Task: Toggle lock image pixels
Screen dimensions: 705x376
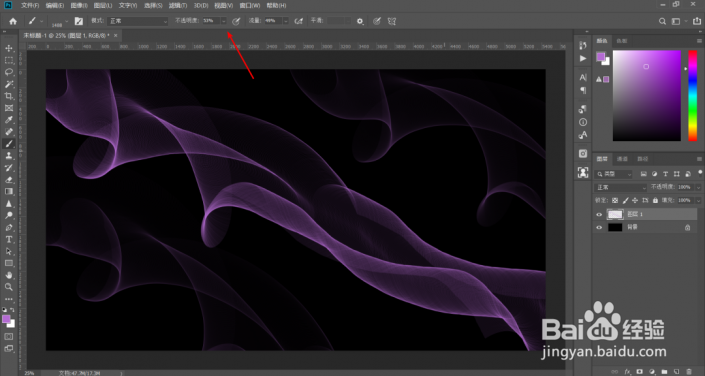Action: [625, 200]
